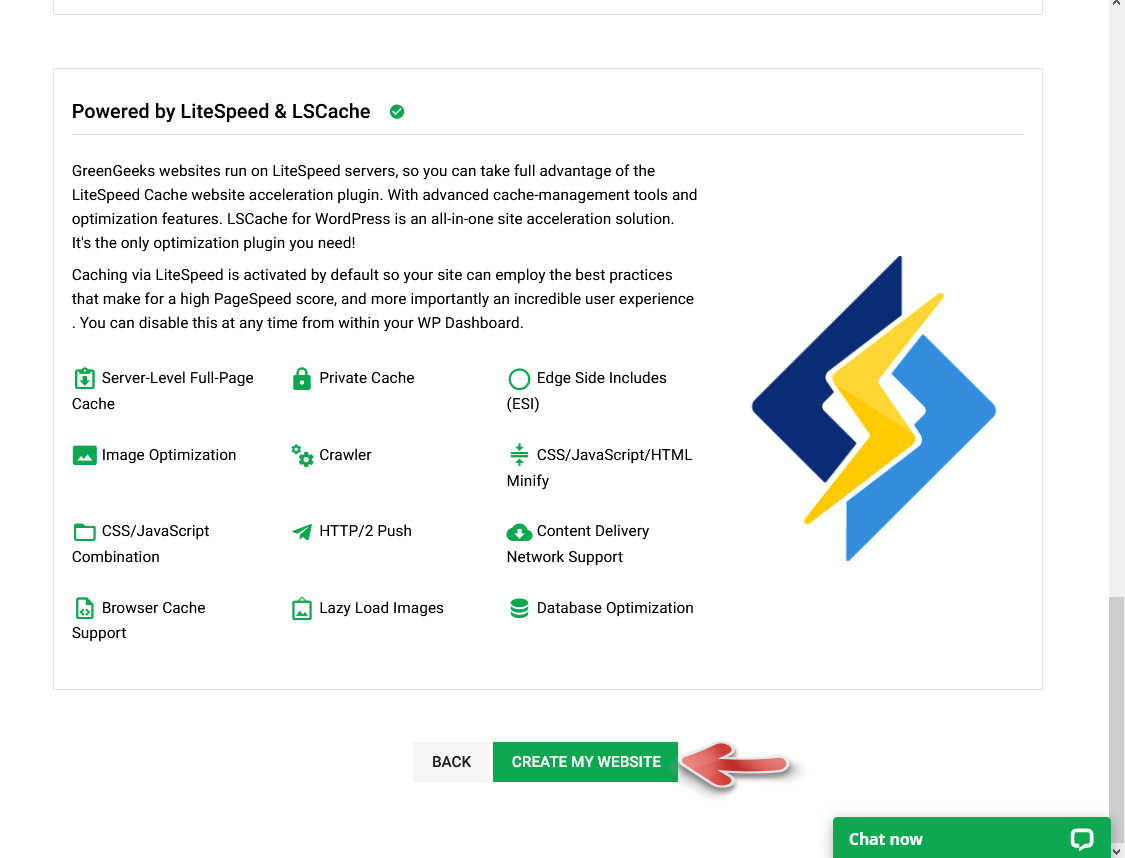Click the chat bubble icon in Chat now
This screenshot has height=858, width=1125.
pyautogui.click(x=1081, y=839)
